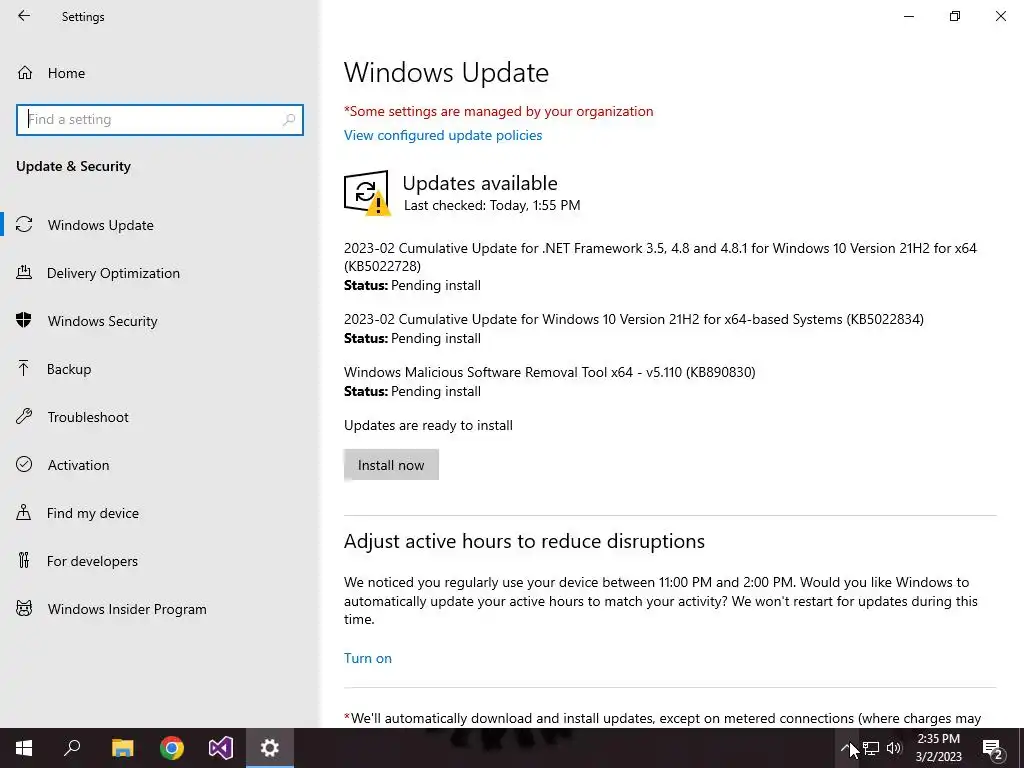Click the Malicious Software Removal Tool KB890830 text
This screenshot has height=768, width=1024.
click(x=549, y=372)
